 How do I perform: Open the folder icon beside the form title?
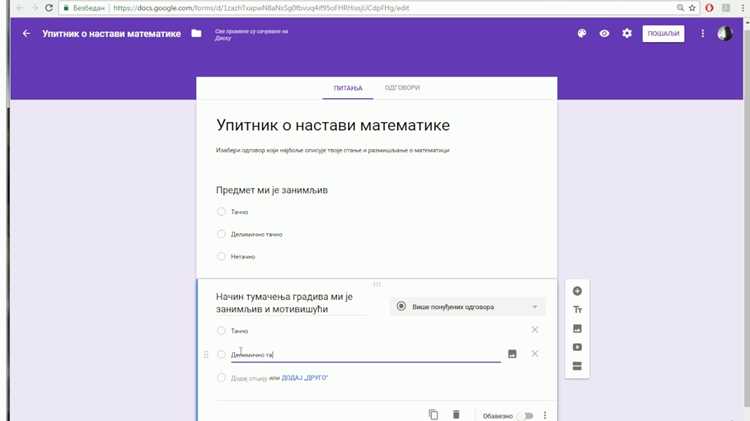[196, 33]
